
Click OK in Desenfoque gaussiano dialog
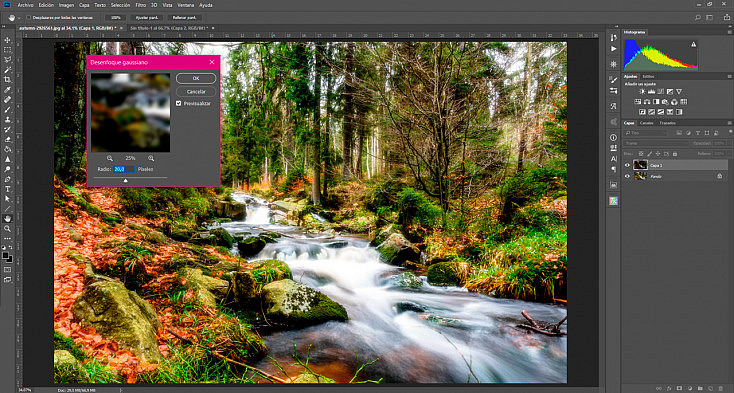196,78
